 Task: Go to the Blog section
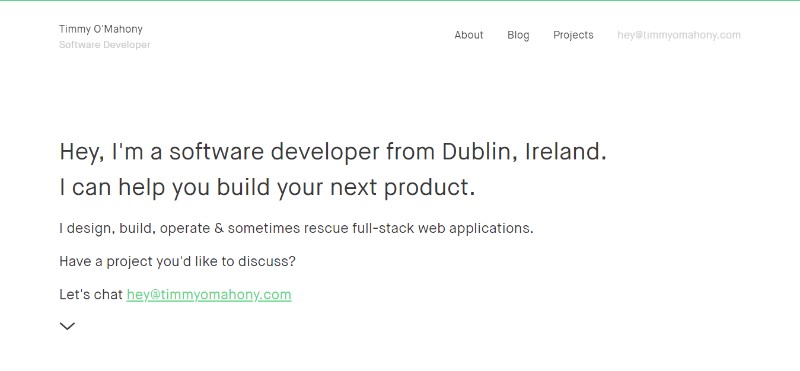click(x=518, y=35)
